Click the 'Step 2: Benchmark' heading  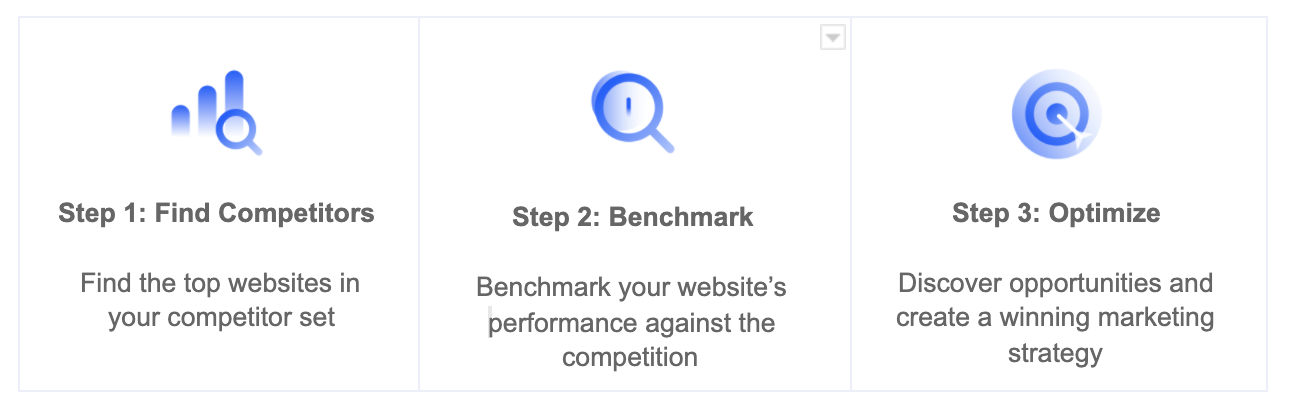633,217
